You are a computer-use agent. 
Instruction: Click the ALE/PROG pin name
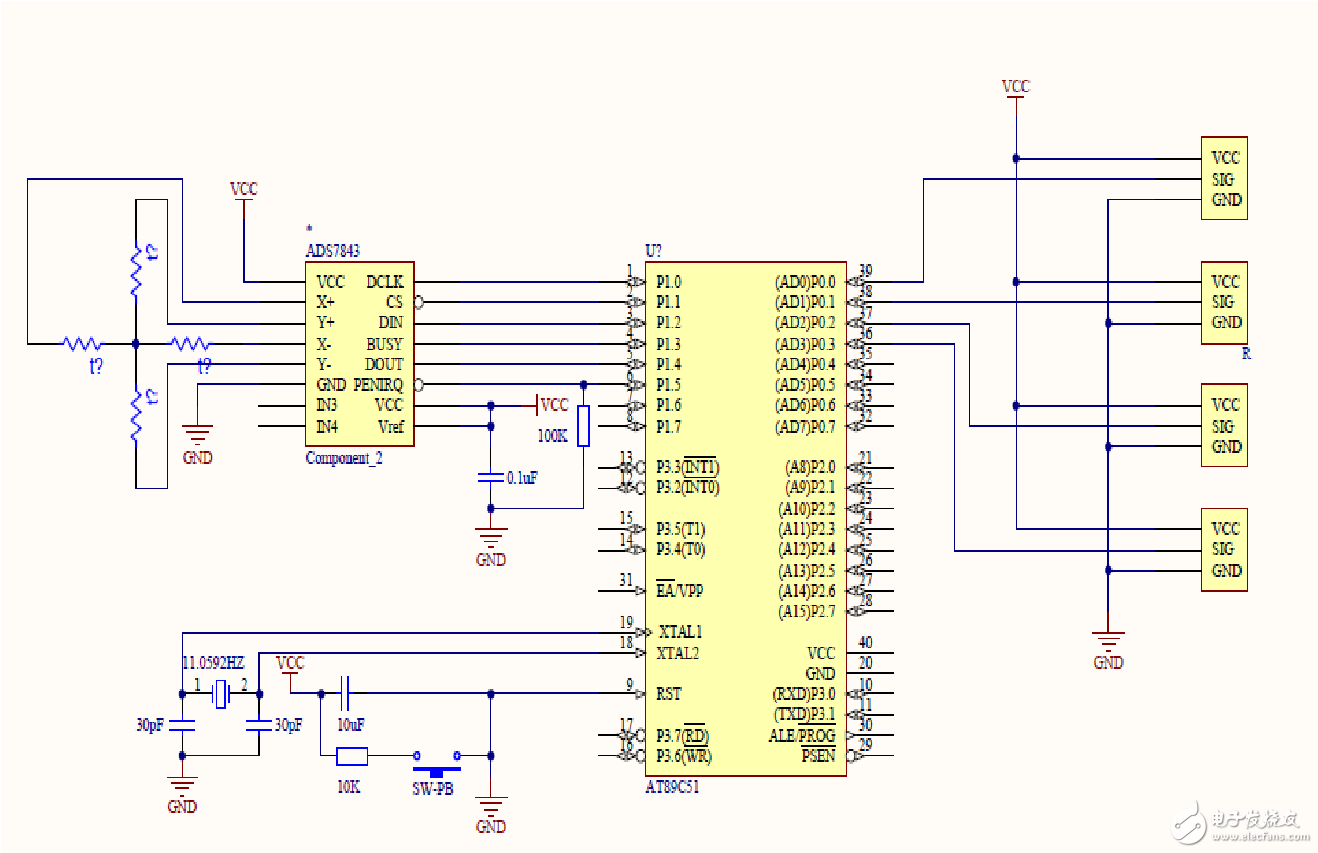click(x=802, y=735)
